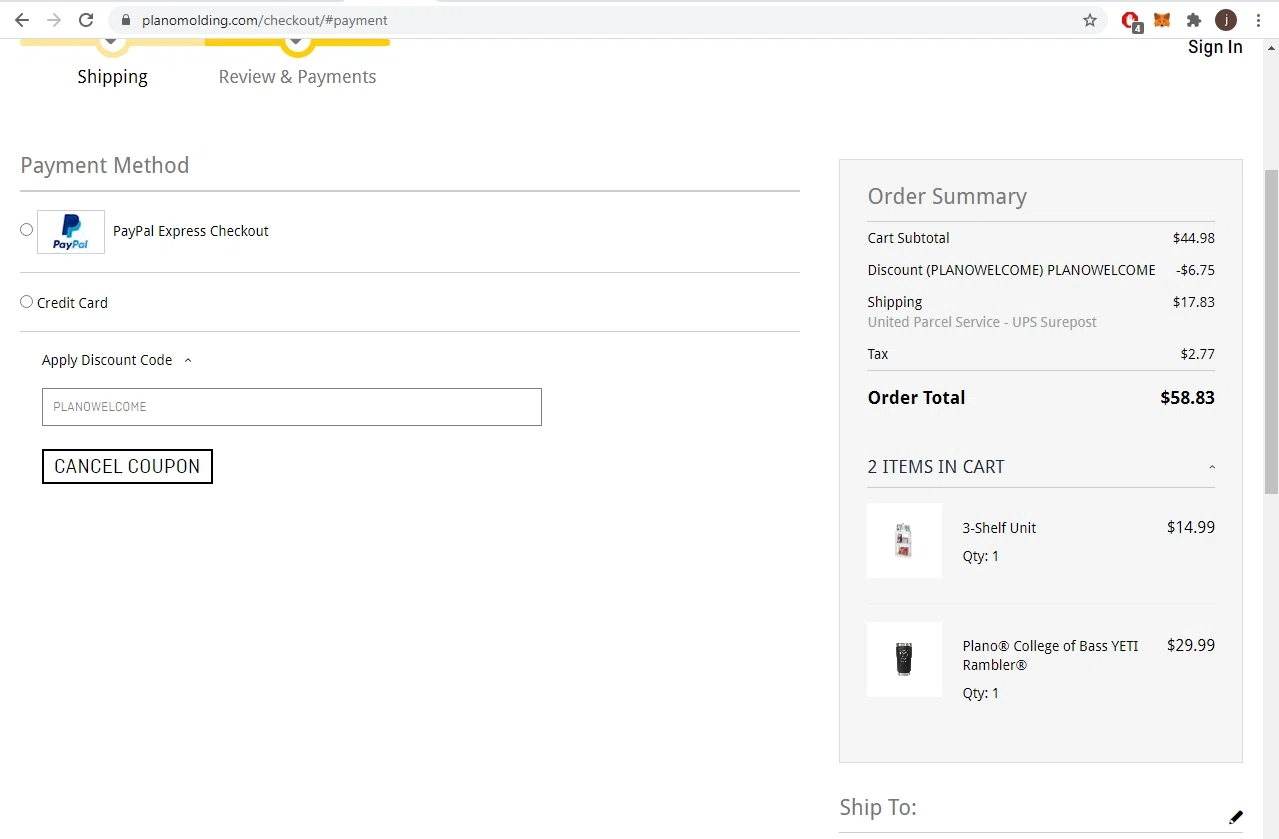Open the Extensions puzzle piece menu

point(1193,20)
